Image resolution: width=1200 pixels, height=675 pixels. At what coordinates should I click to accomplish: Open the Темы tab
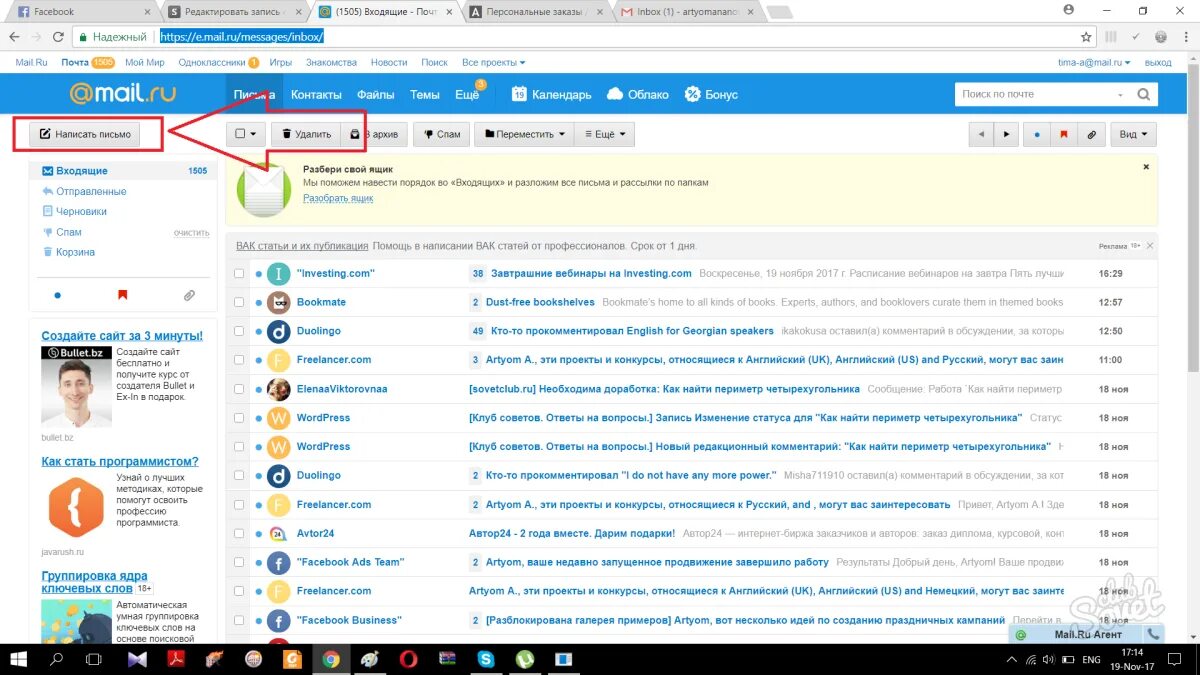(x=425, y=94)
